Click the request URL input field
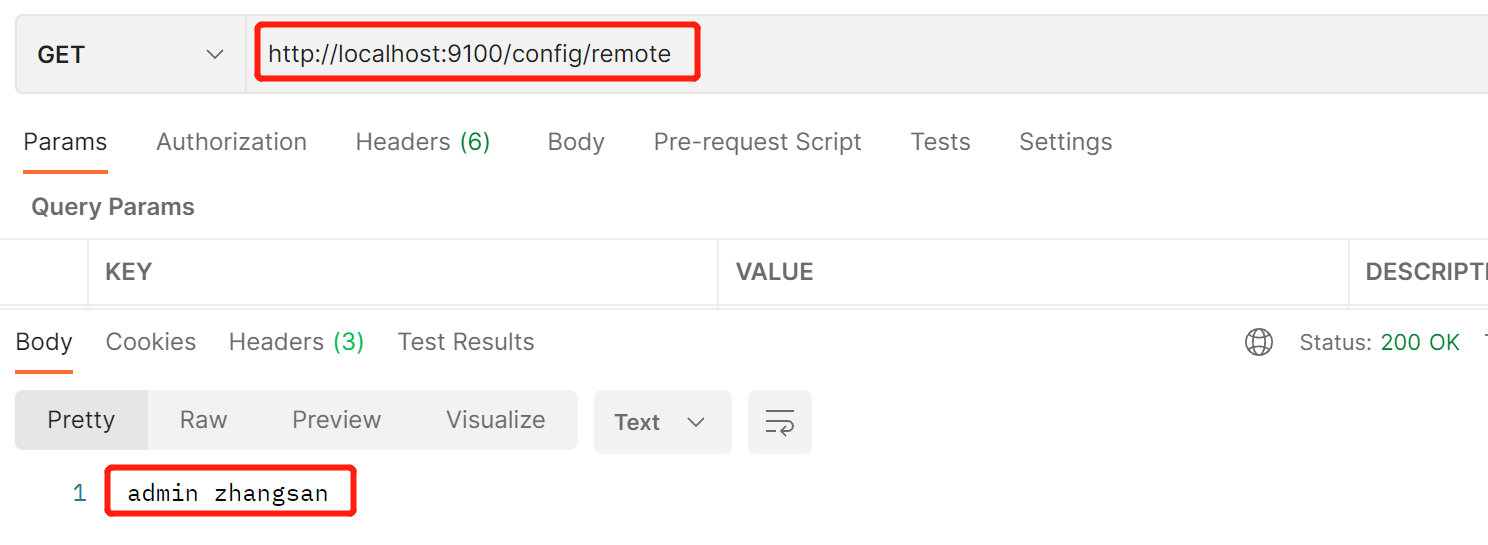This screenshot has height=545, width=1488. point(470,54)
